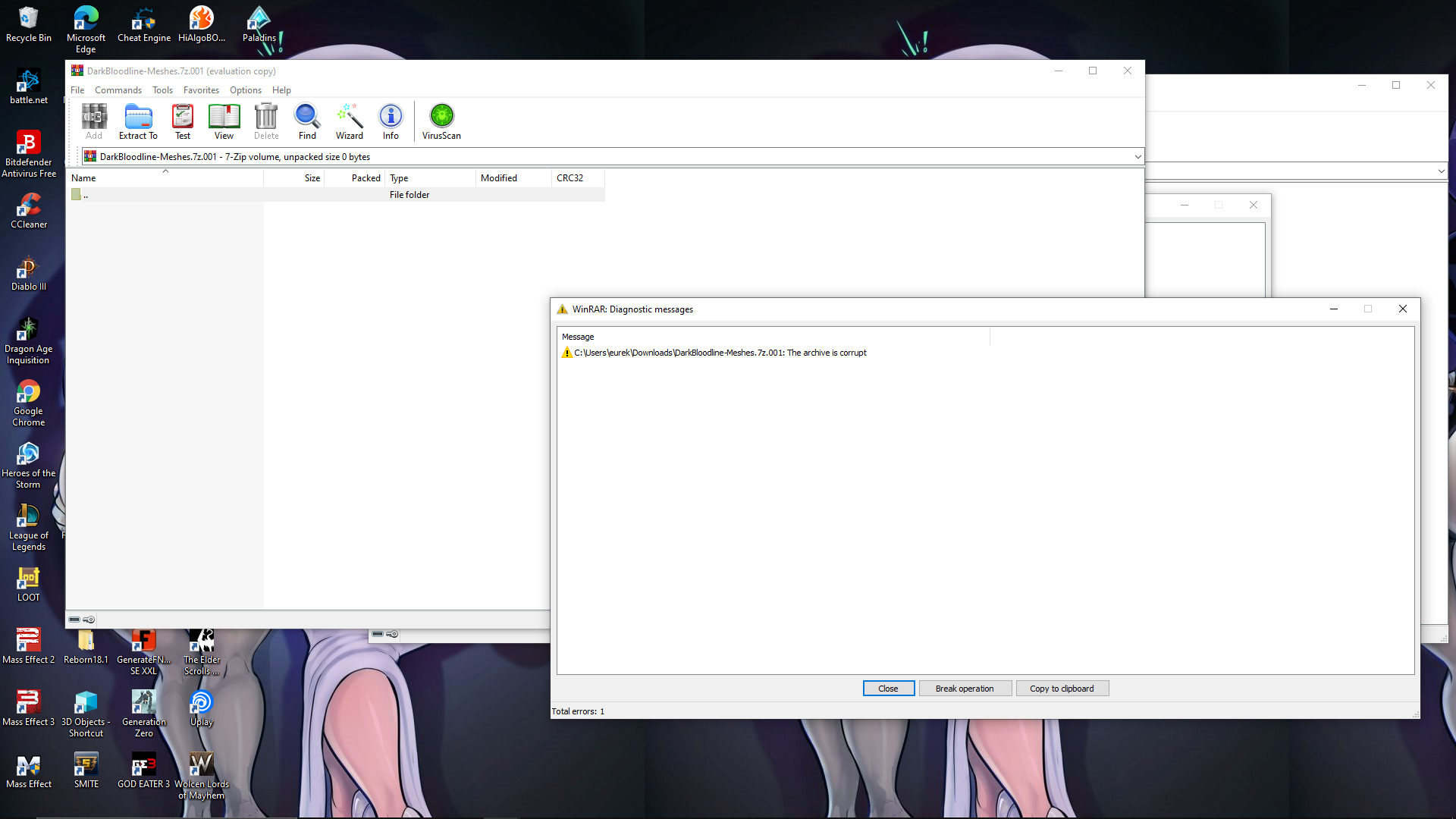
Task: Sort file list by Modified column
Action: 514,178
